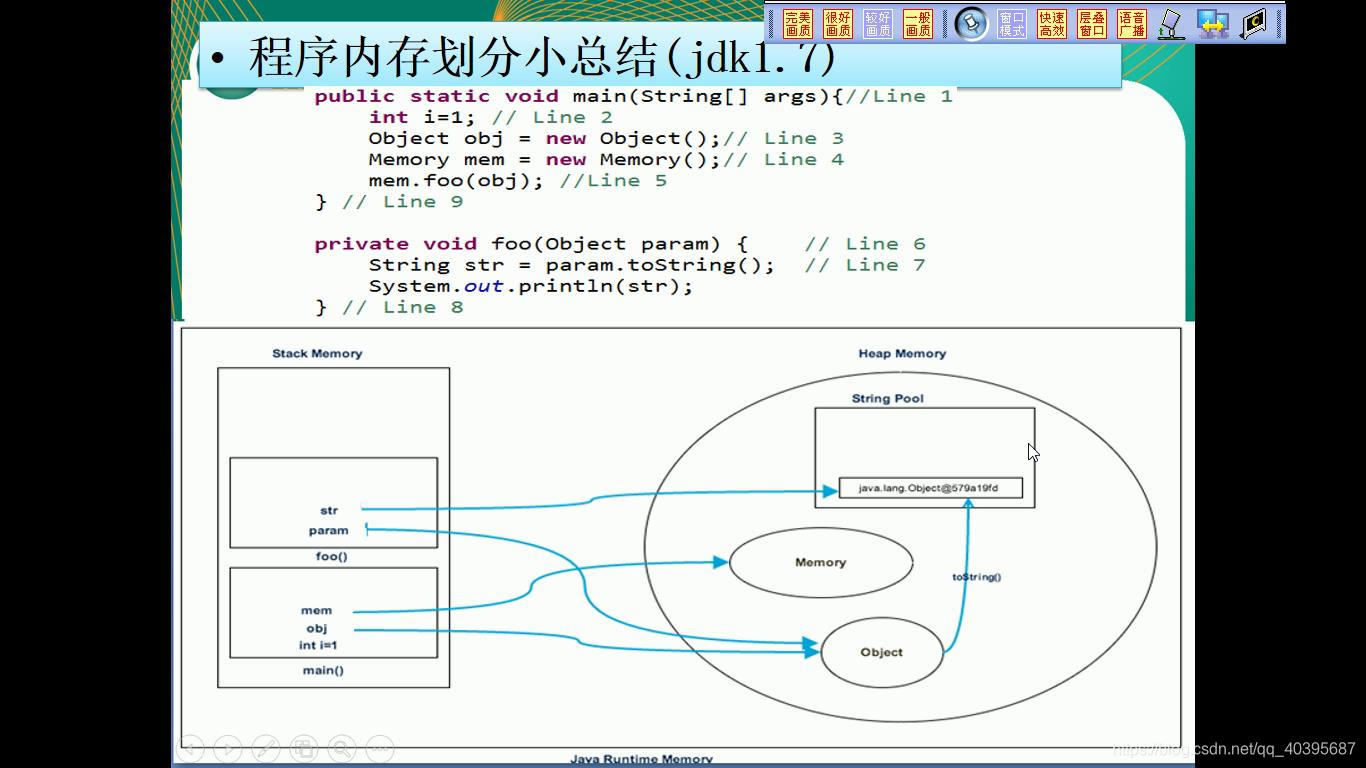Click 语音广播 voice broadcast button
1366x768 pixels.
pyautogui.click(x=1132, y=24)
